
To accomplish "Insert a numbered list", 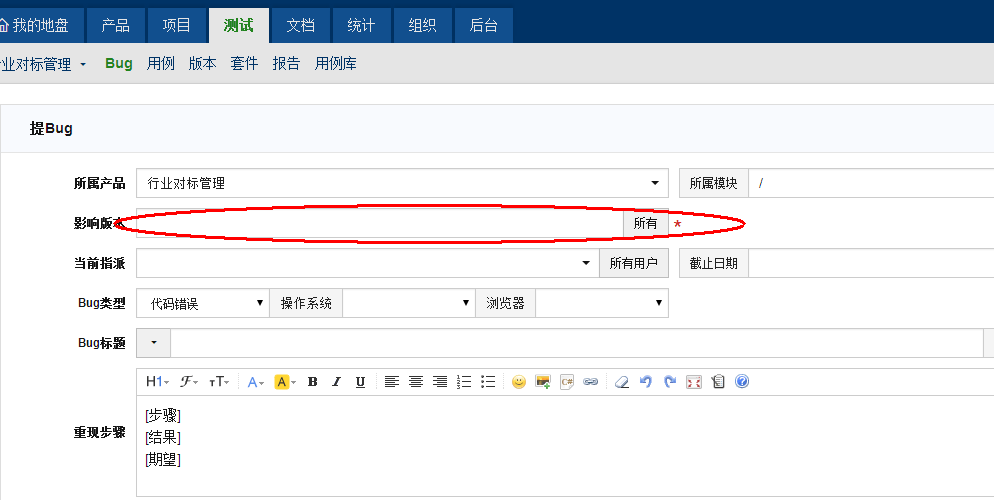I will 464,381.
